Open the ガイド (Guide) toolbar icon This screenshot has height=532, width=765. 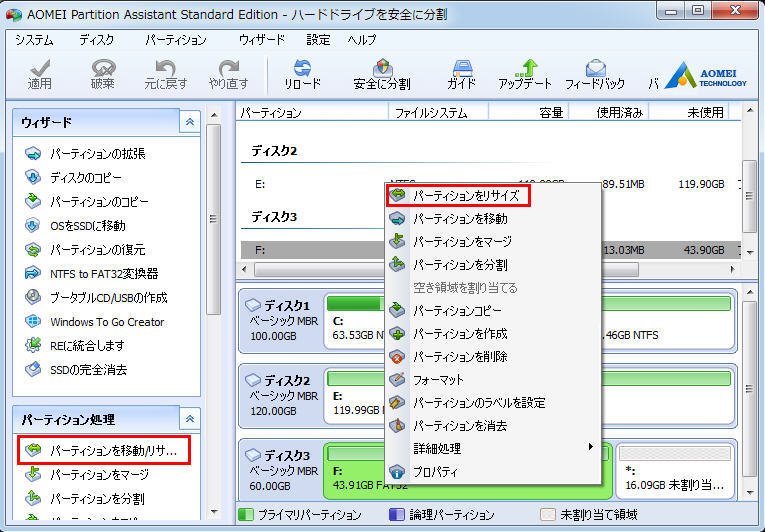(x=462, y=75)
